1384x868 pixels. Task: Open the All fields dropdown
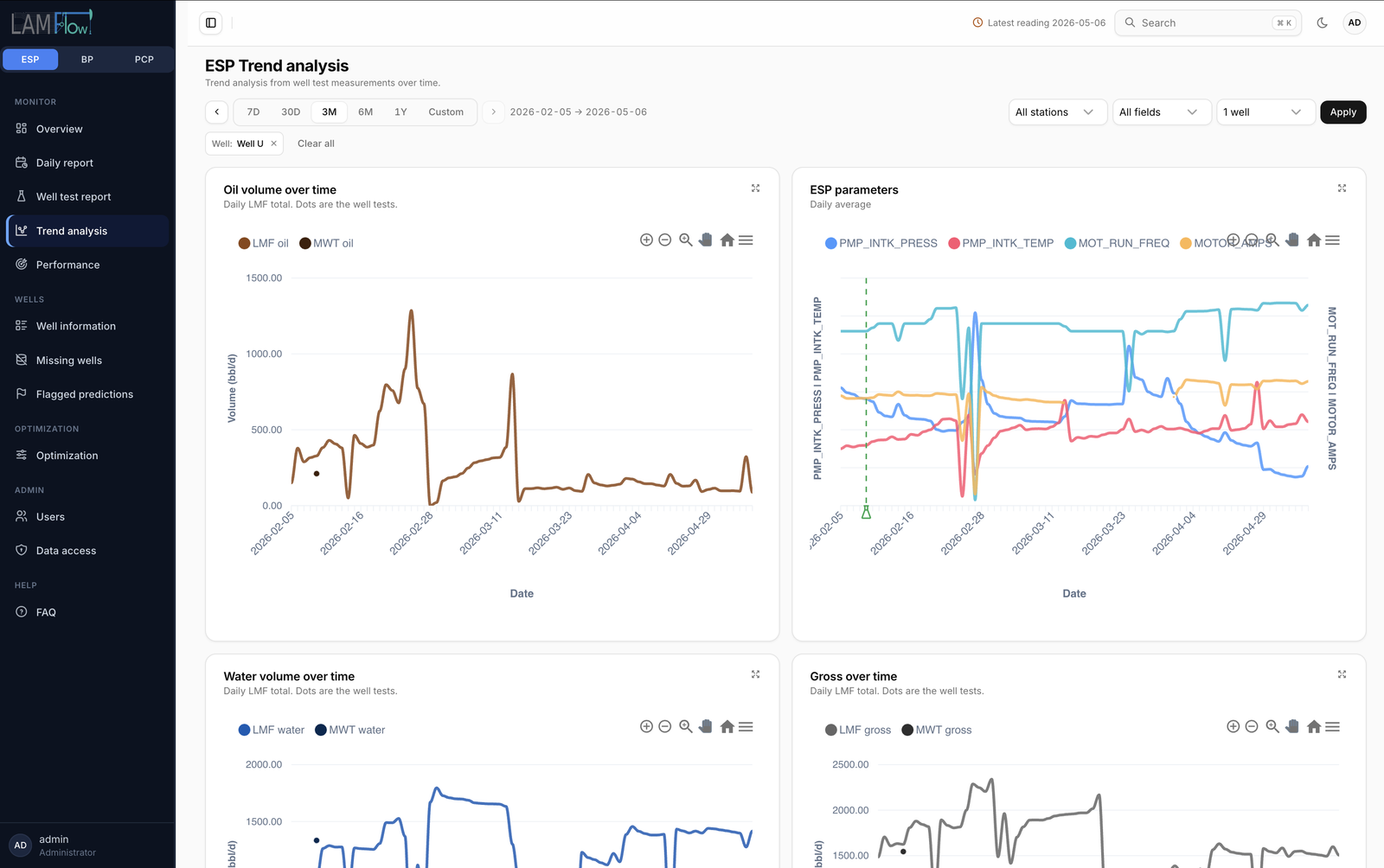1161,112
